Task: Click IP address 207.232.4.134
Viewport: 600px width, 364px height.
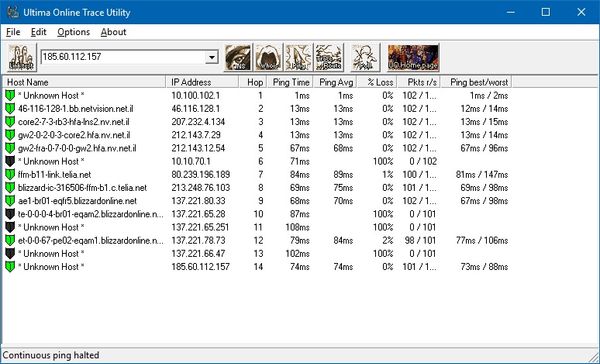Action: 198,122
